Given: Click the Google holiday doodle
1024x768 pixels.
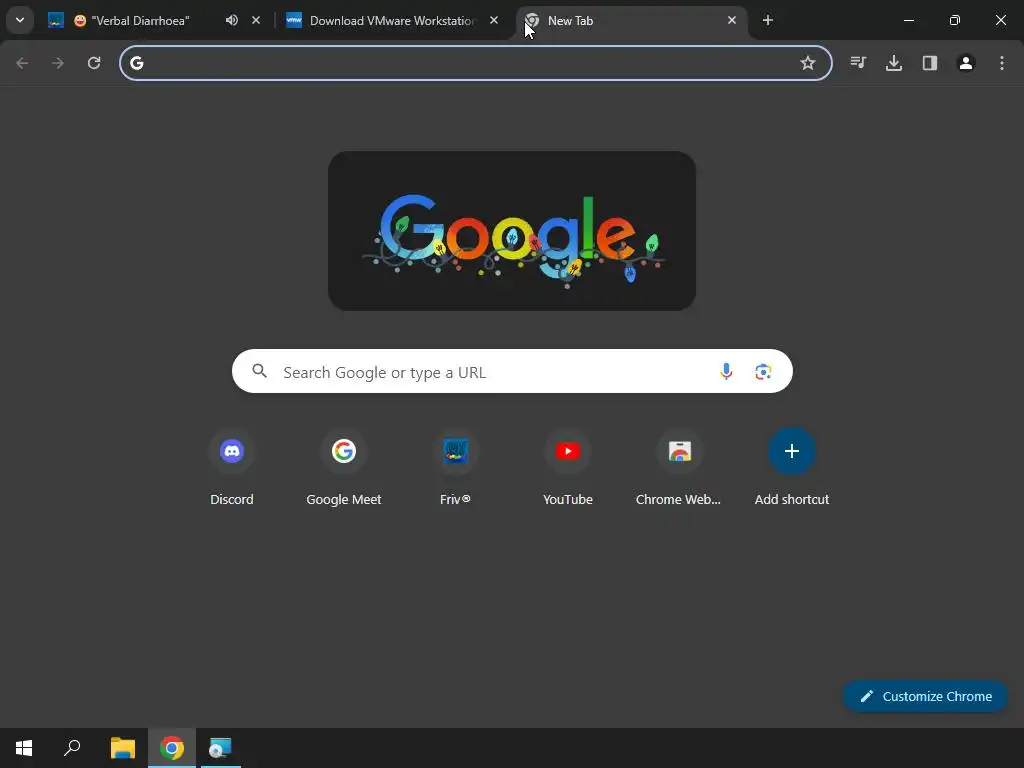Looking at the screenshot, I should pos(512,231).
